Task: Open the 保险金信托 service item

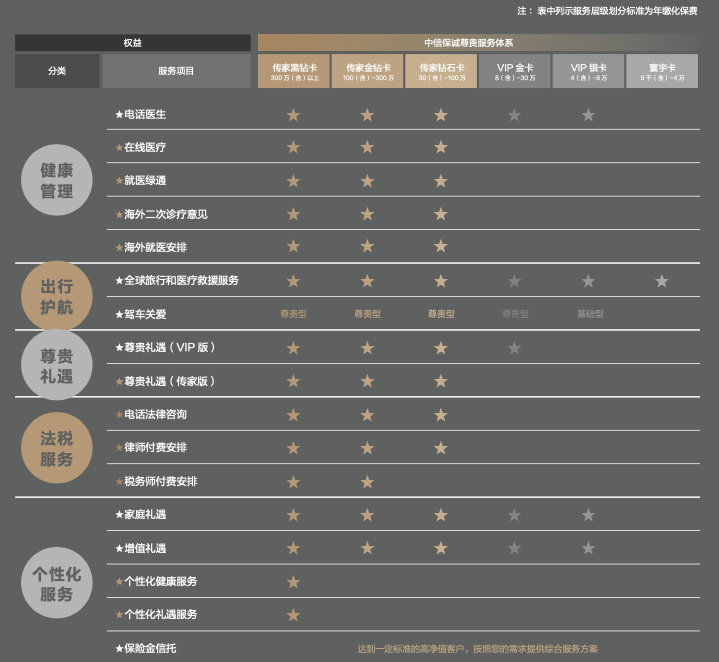Action: (146, 648)
